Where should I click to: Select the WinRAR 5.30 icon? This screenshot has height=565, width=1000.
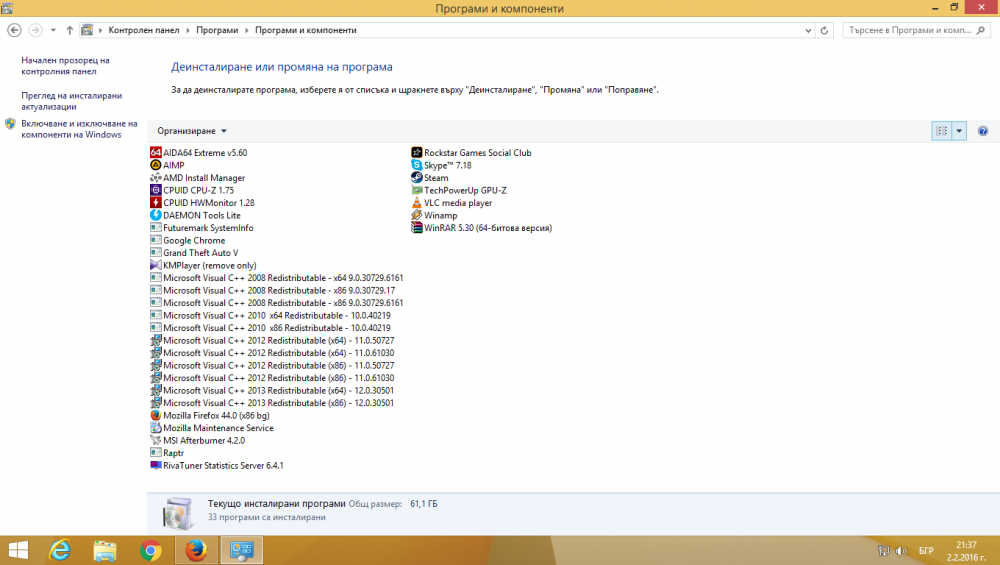[416, 228]
